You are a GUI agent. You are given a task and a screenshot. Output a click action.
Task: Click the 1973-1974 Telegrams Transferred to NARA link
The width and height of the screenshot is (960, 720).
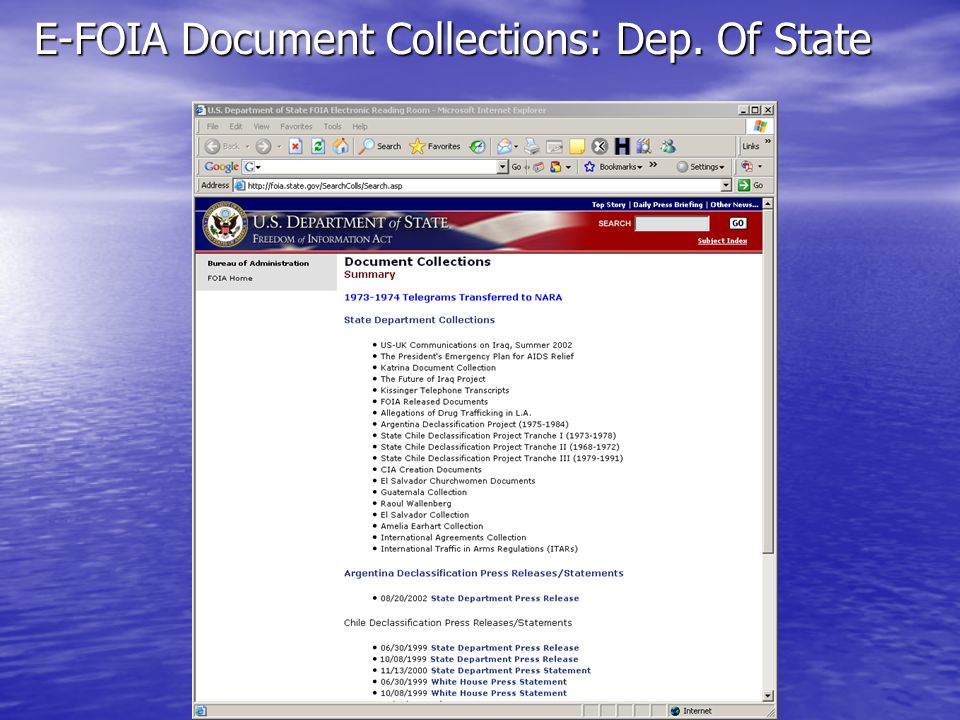[x=453, y=297]
